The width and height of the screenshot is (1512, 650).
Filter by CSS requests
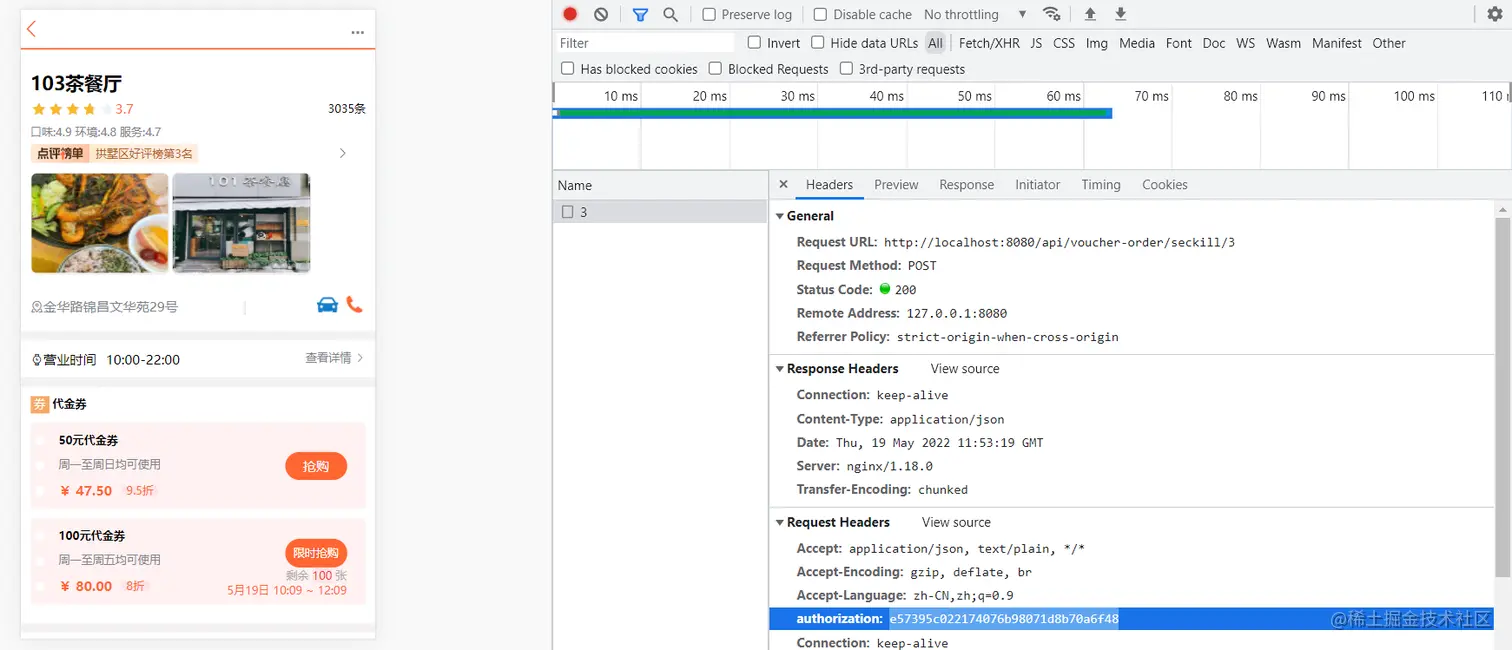pos(1064,43)
